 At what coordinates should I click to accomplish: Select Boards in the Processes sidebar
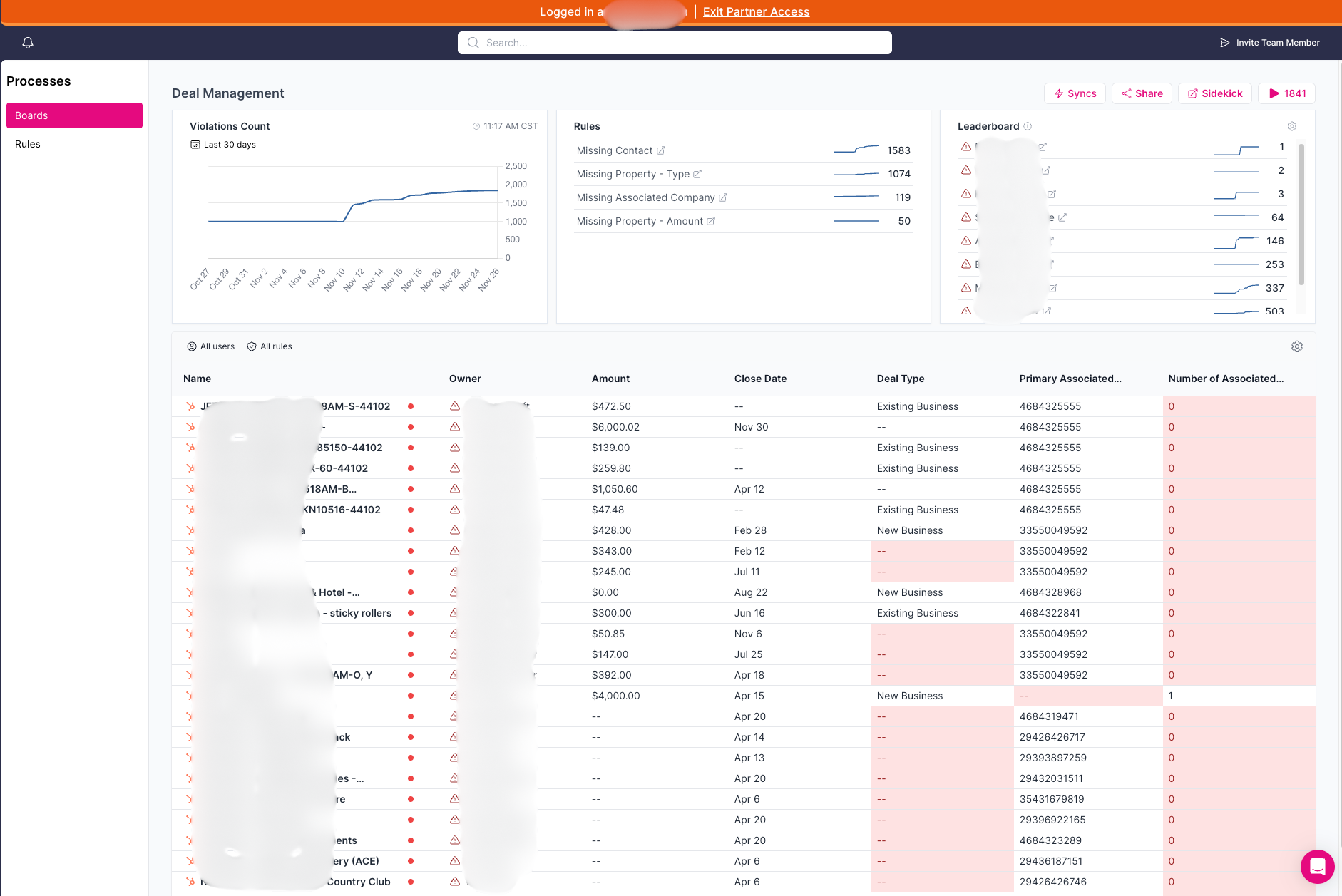(74, 115)
